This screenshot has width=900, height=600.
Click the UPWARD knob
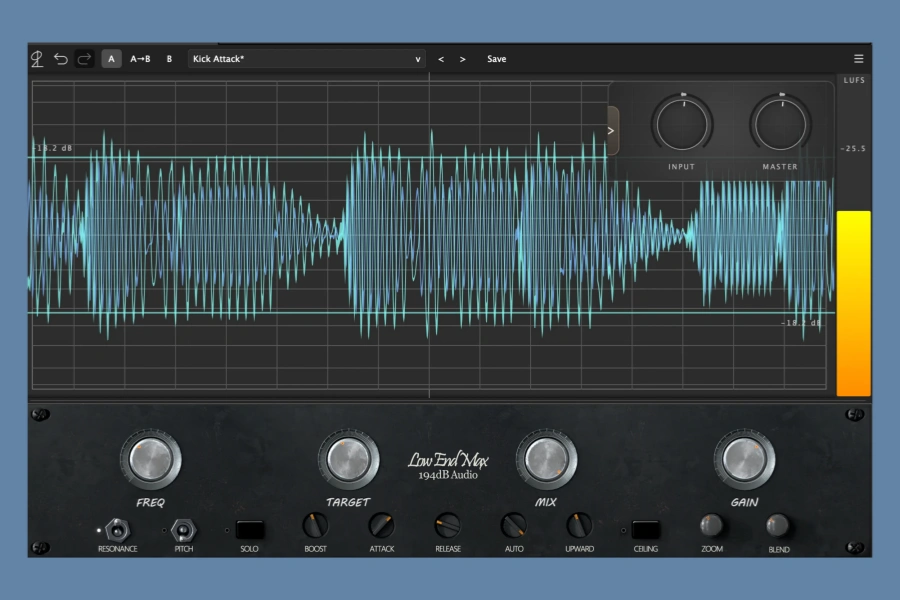pos(580,525)
